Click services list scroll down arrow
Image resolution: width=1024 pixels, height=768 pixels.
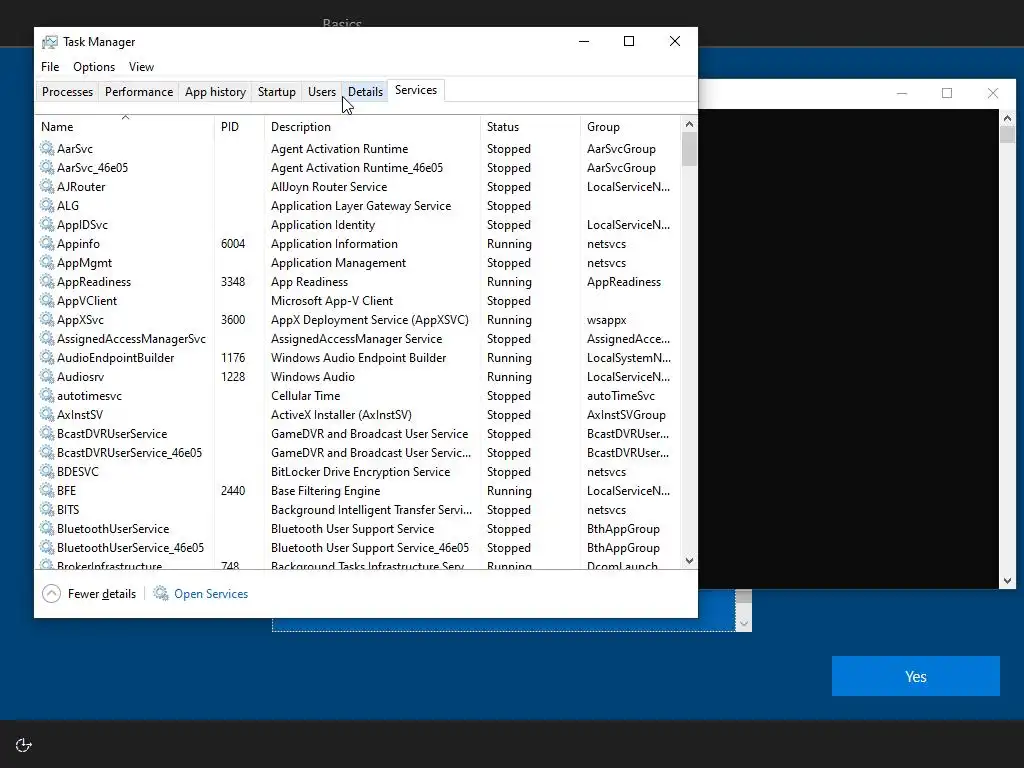(689, 561)
